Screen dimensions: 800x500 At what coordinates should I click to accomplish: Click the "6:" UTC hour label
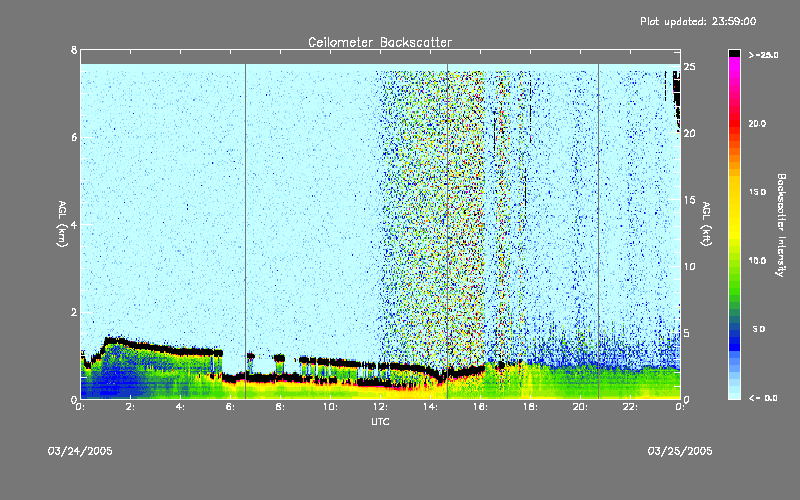click(230, 407)
